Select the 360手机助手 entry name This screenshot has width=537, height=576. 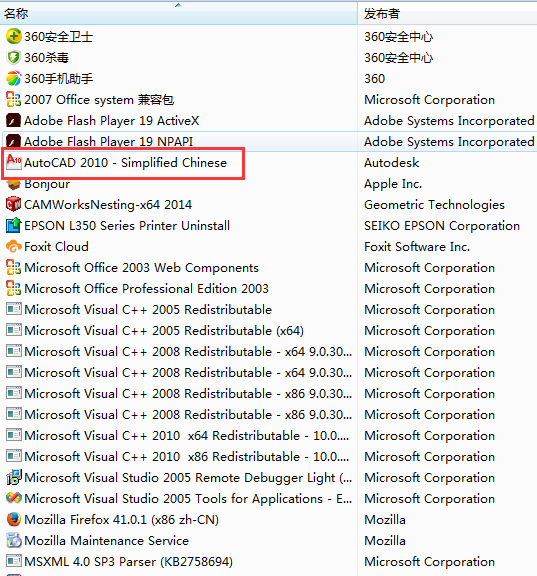(58, 79)
